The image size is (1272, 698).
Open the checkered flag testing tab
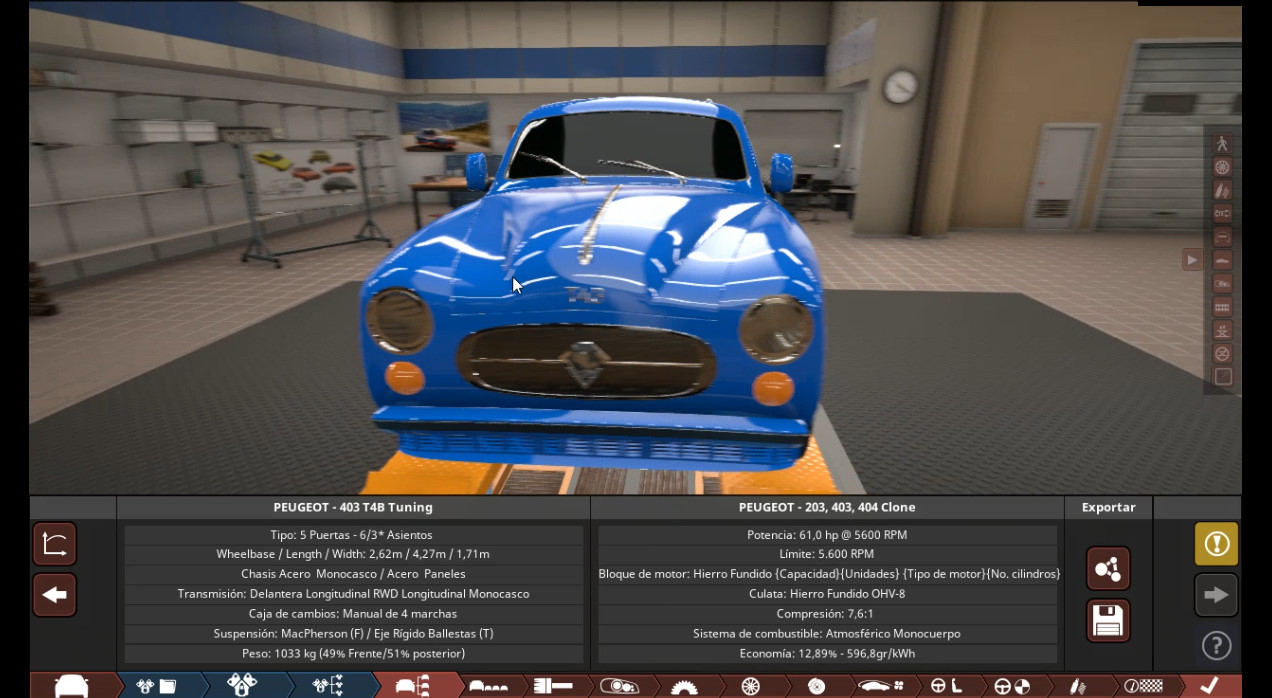[x=1143, y=686]
